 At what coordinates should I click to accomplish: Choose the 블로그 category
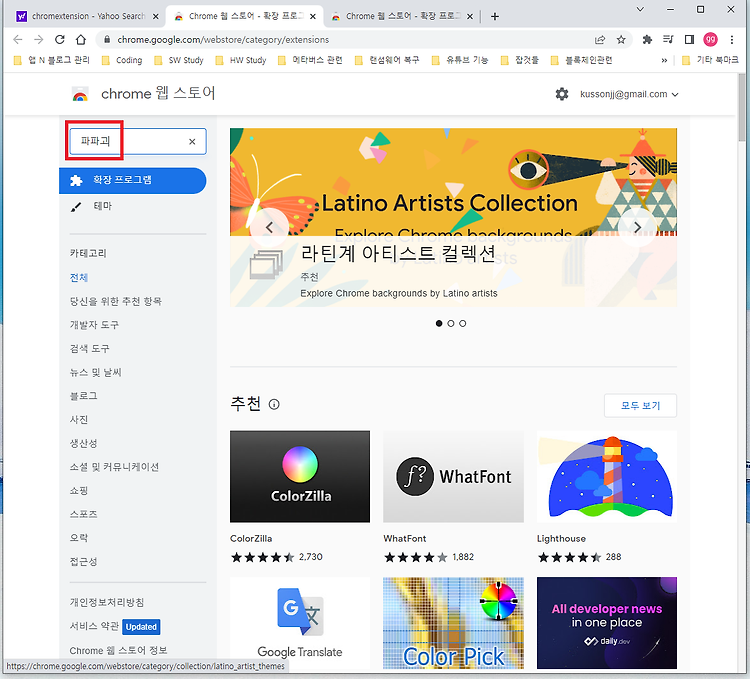pos(84,396)
